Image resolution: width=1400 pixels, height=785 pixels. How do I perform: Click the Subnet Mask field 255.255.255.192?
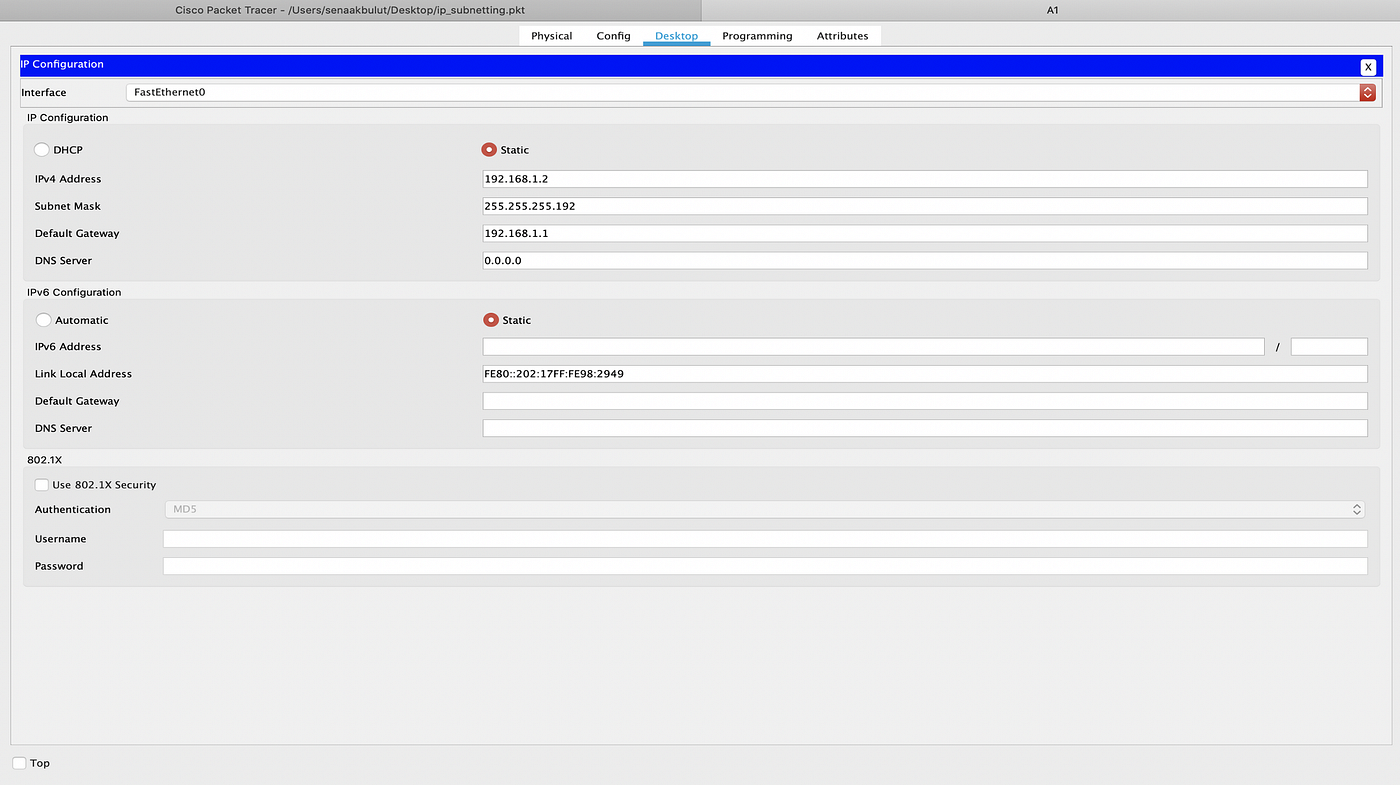click(925, 206)
